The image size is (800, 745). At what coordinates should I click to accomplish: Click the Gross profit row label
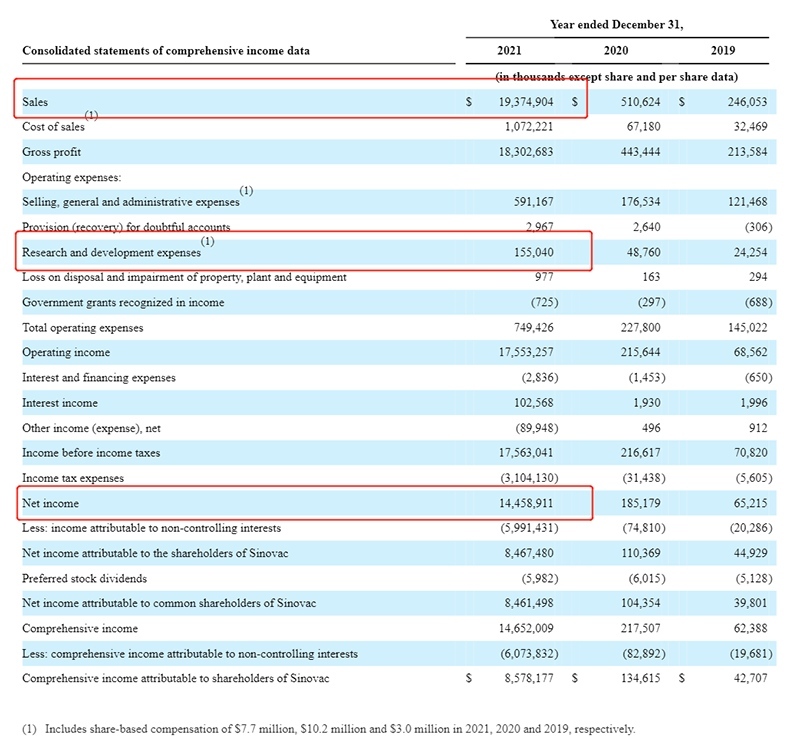click(x=52, y=152)
